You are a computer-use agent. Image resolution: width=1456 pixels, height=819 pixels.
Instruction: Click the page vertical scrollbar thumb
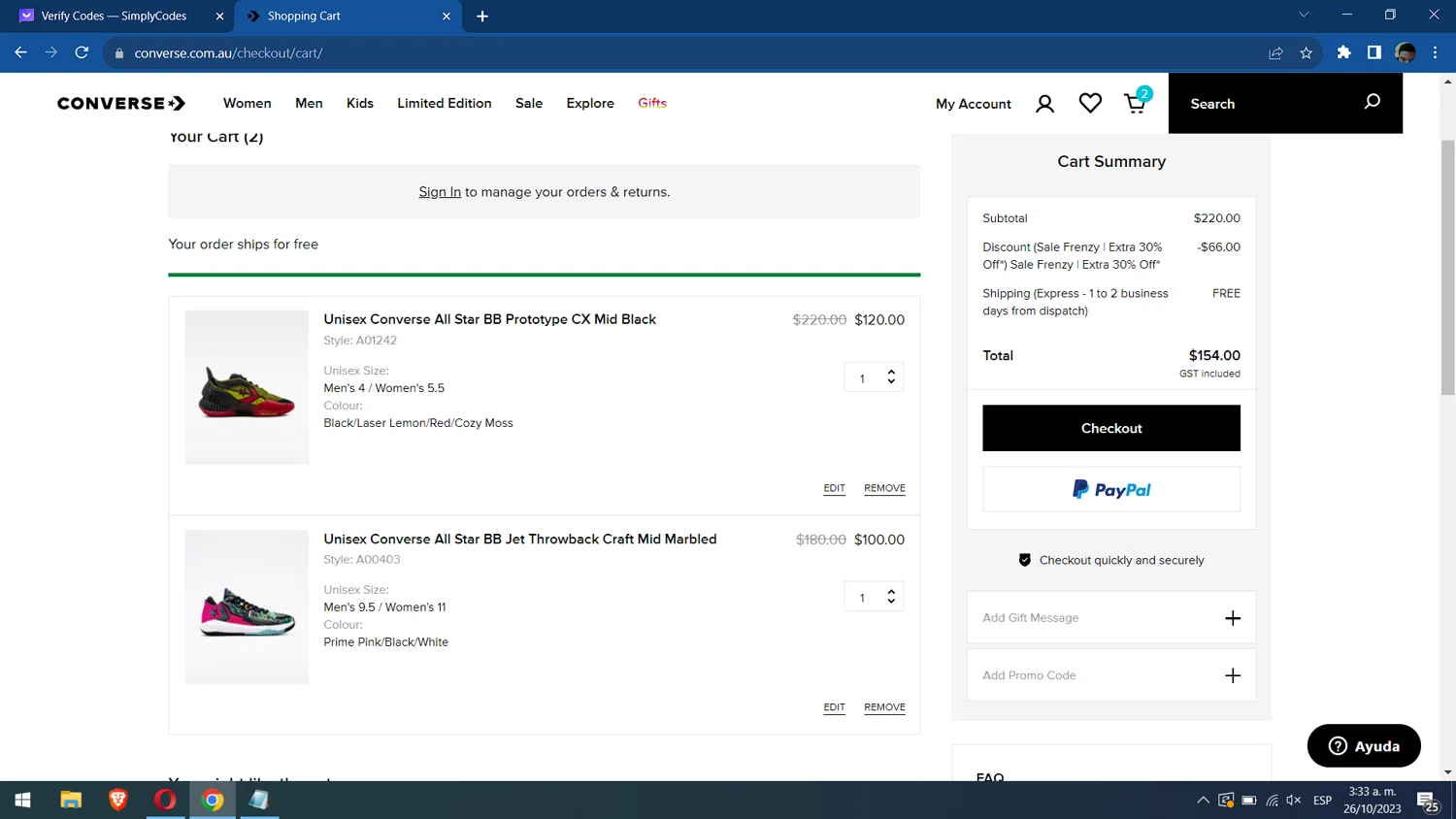click(x=1447, y=267)
